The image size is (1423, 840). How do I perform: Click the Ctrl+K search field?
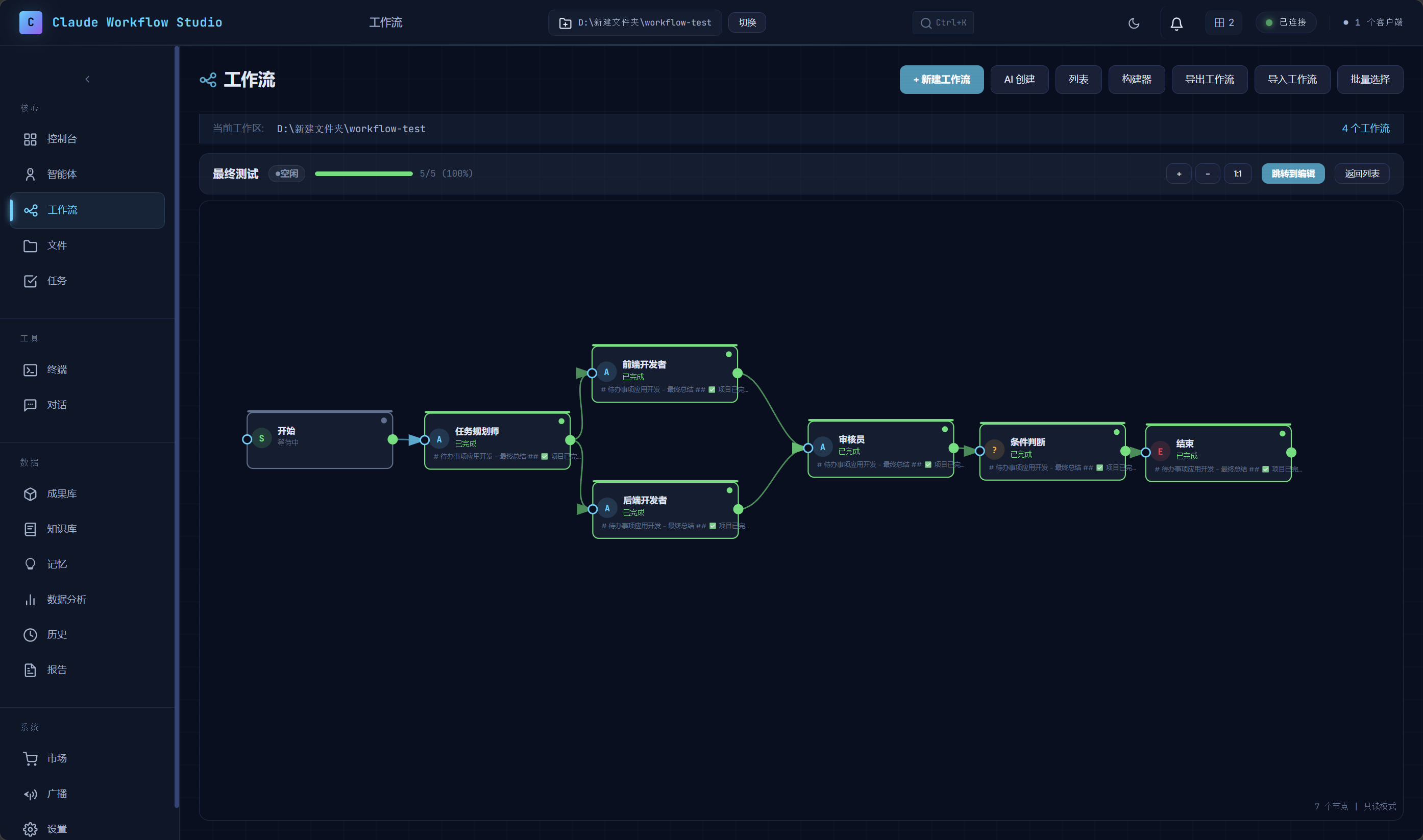tap(943, 22)
